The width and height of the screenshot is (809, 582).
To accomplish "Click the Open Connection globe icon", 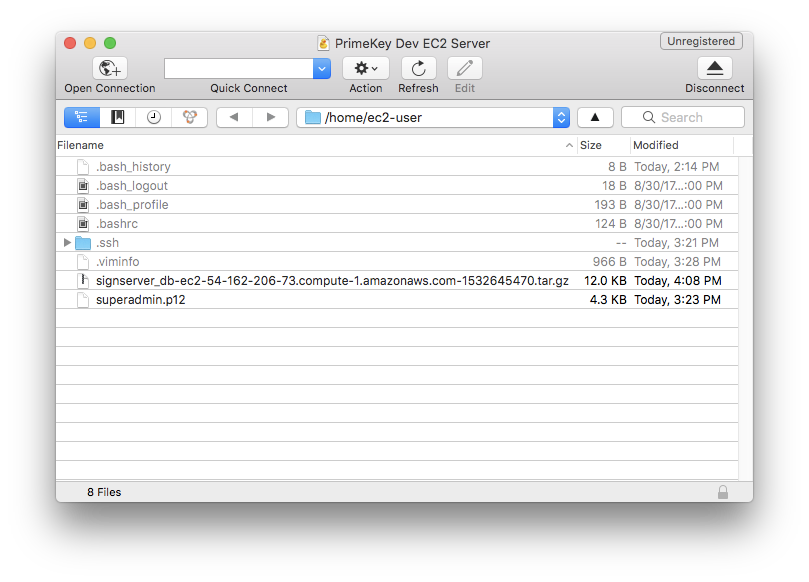I will 109,68.
